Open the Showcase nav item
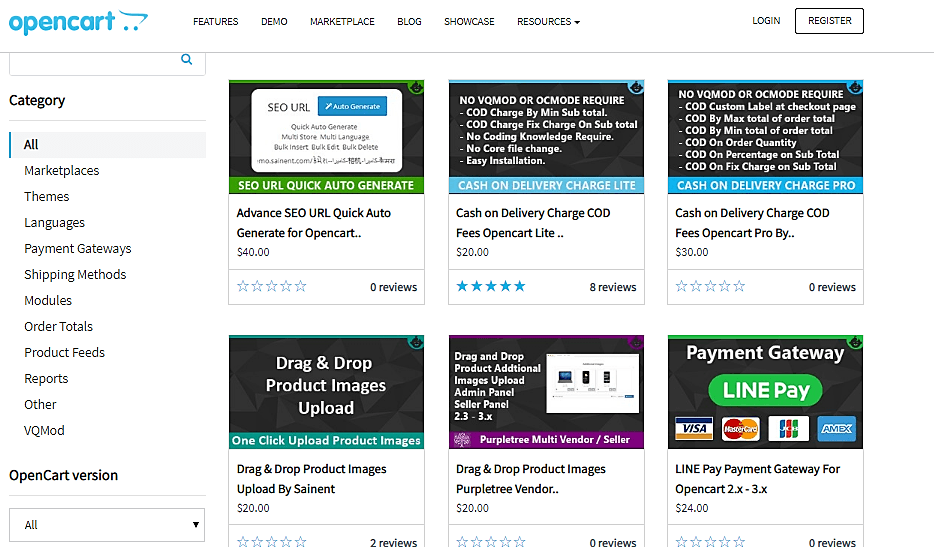Viewport: 934px width, 547px height. tap(469, 21)
